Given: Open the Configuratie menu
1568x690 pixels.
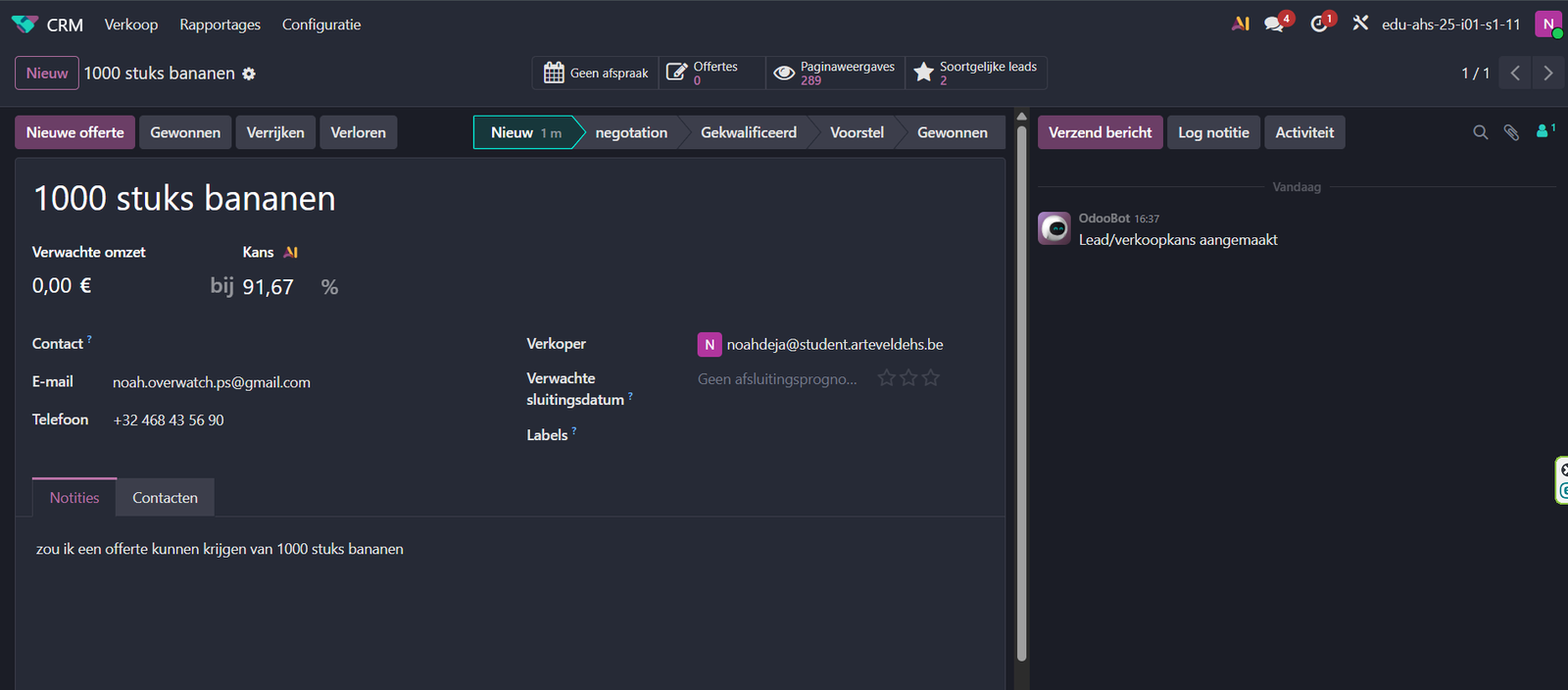Looking at the screenshot, I should point(321,25).
